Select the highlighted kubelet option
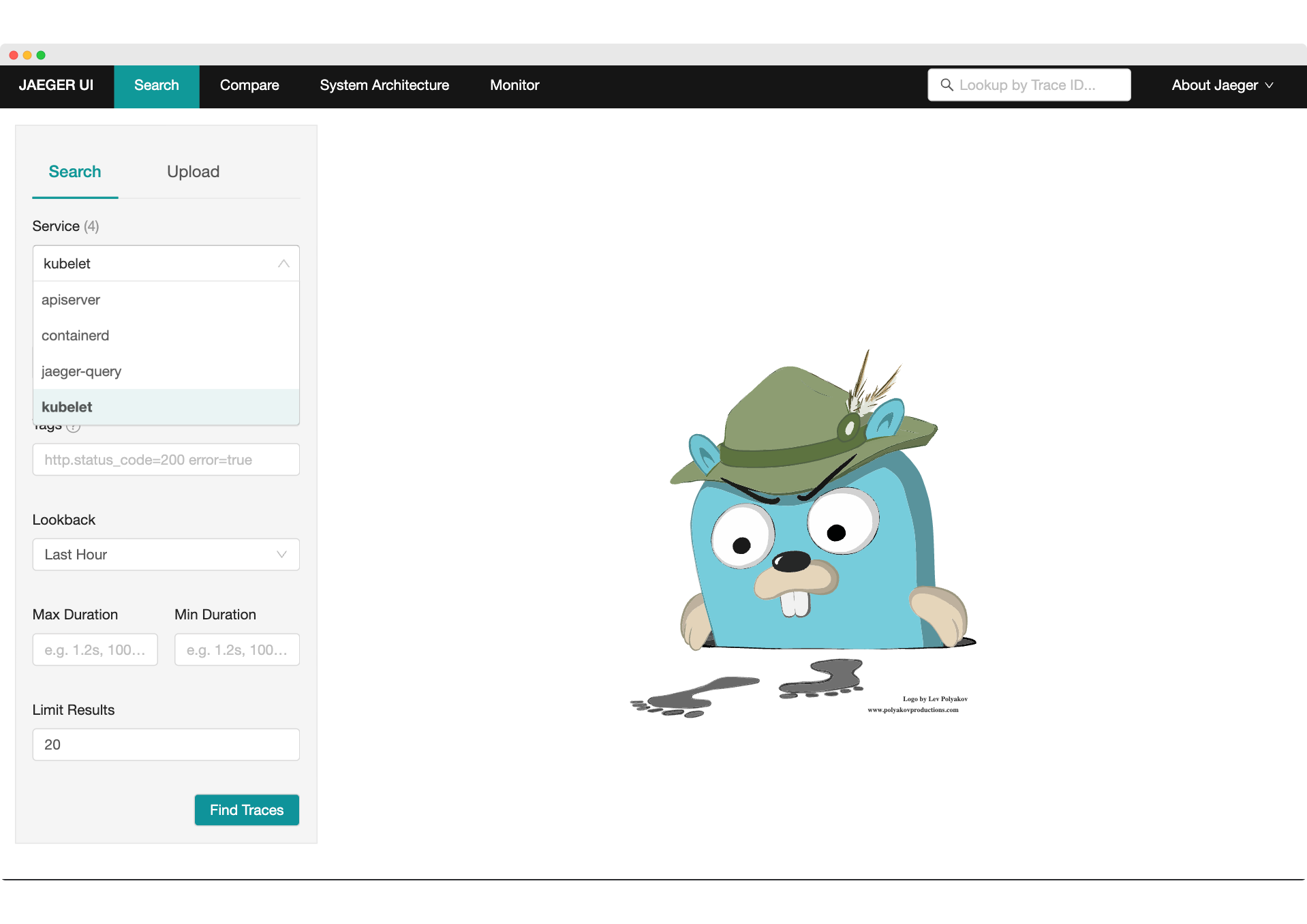Viewport: 1307px width, 924px height. [x=67, y=407]
